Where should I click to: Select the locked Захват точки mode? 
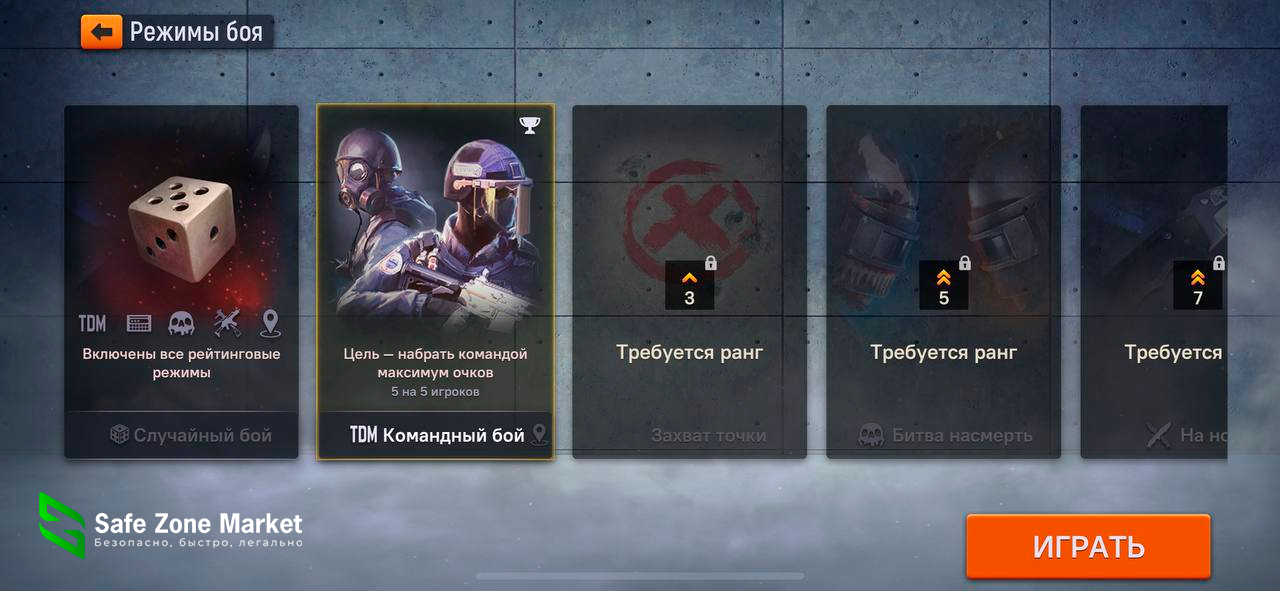(689, 435)
